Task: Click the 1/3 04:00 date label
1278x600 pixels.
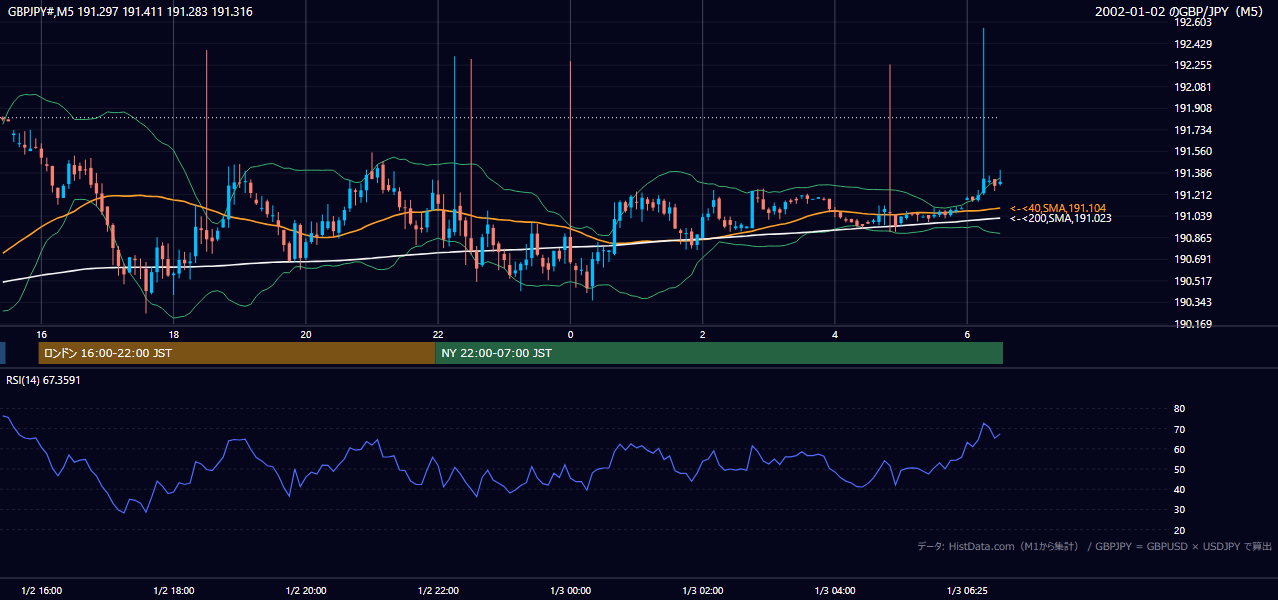Action: (834, 590)
